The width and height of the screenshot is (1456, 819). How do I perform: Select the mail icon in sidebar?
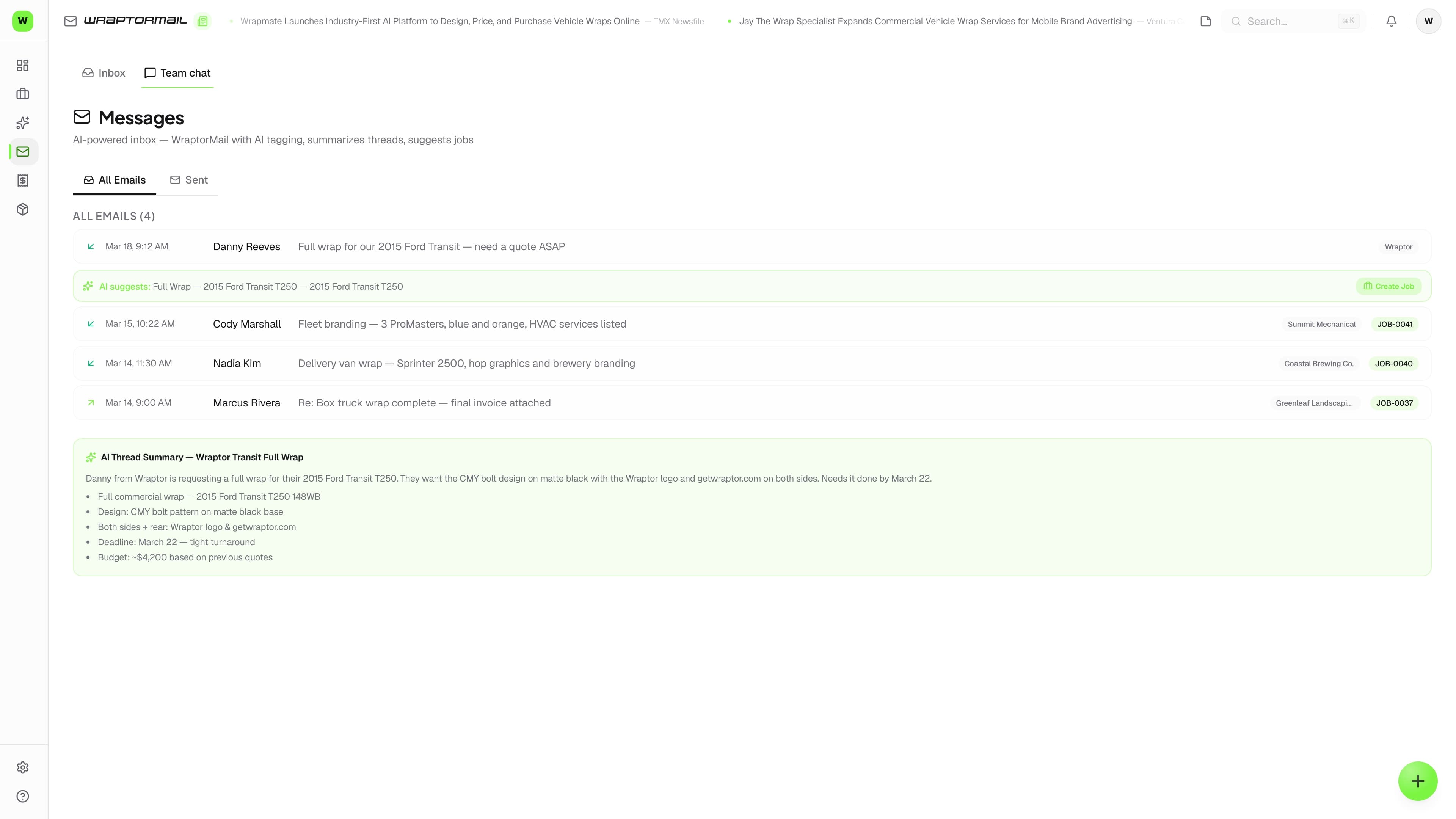click(23, 152)
